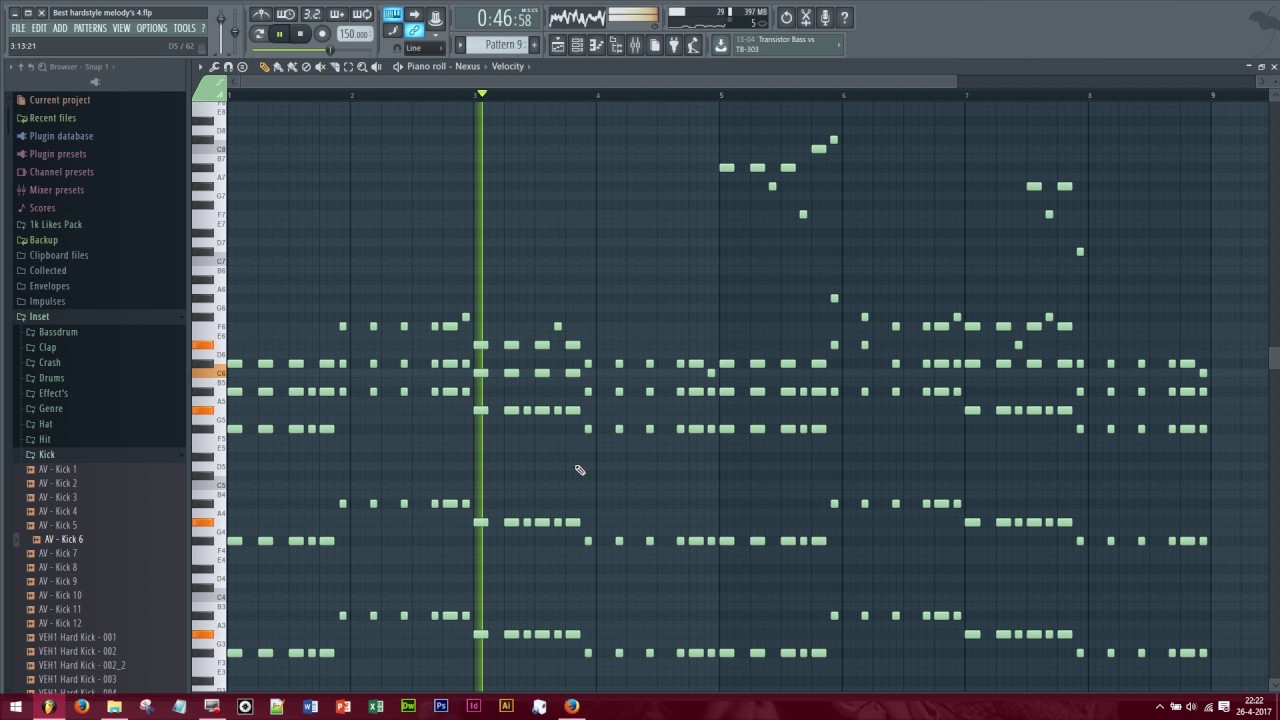This screenshot has width=1280, height=720.
Task: Pause playback with the pause button
Action: (279, 34)
